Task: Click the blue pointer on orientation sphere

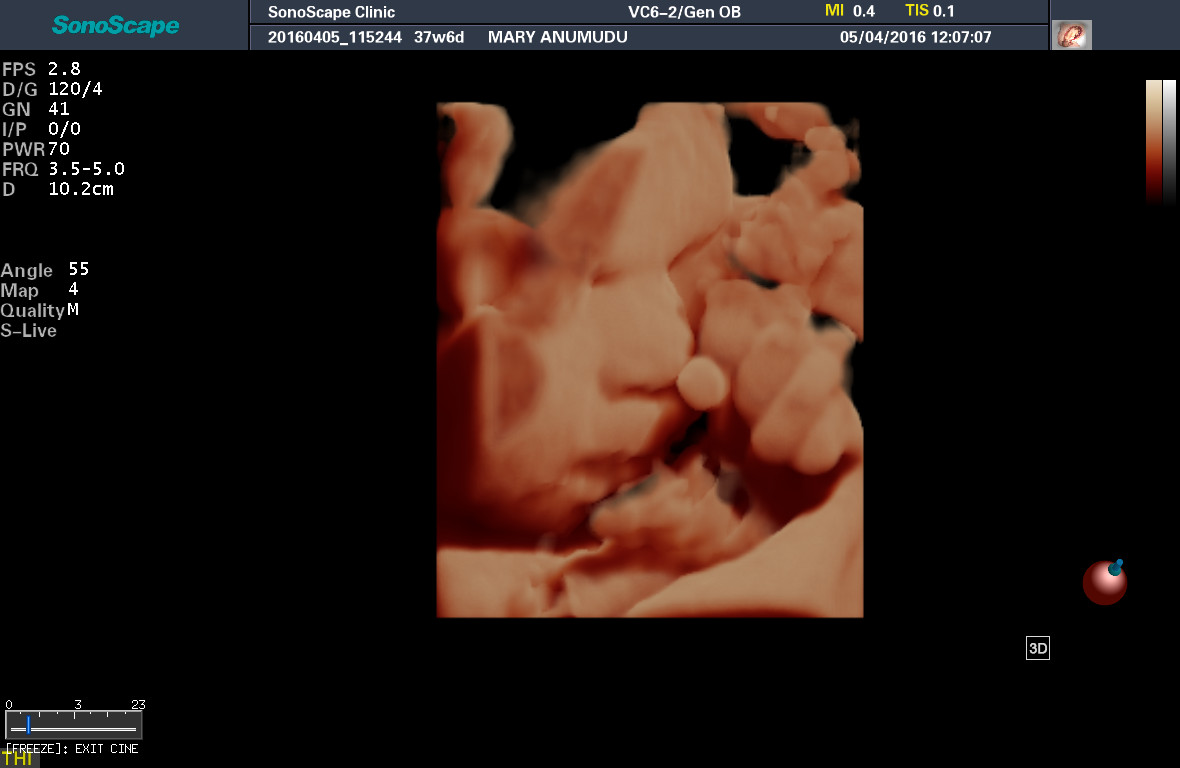Action: [x=1116, y=567]
